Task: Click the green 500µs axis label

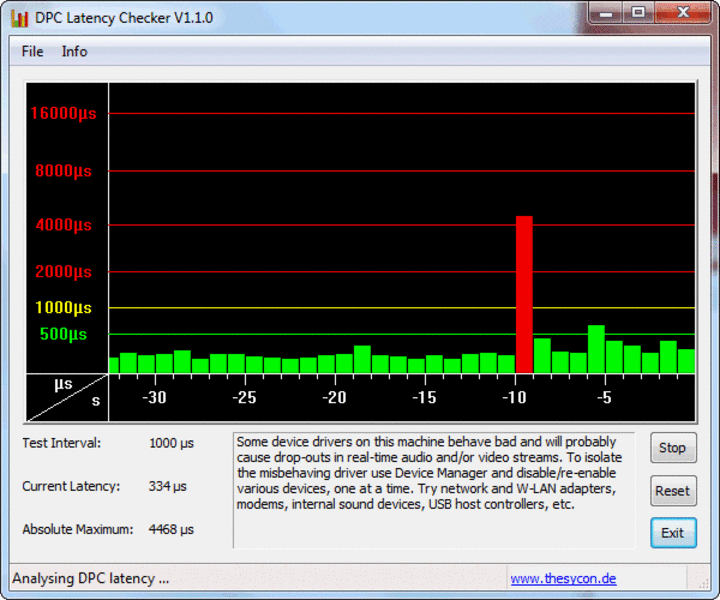Action: (63, 334)
